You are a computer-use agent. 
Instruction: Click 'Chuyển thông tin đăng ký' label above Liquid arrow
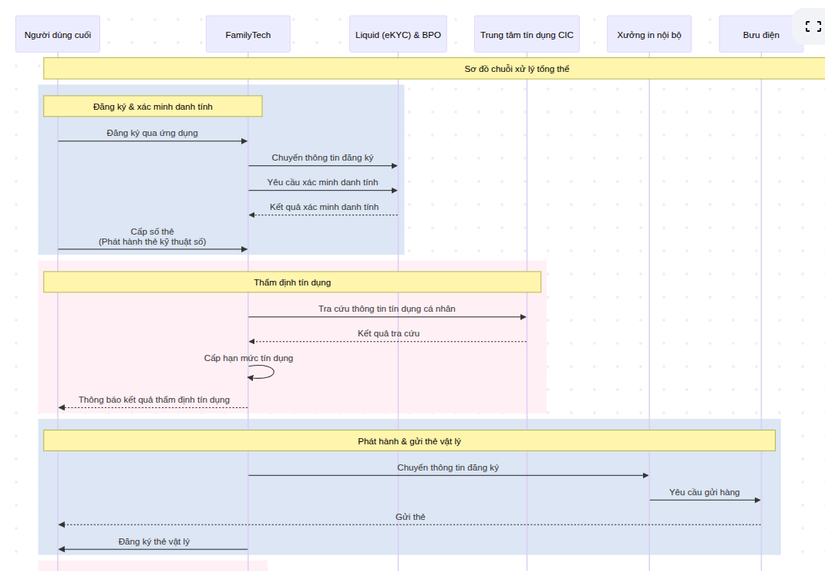[323, 158]
